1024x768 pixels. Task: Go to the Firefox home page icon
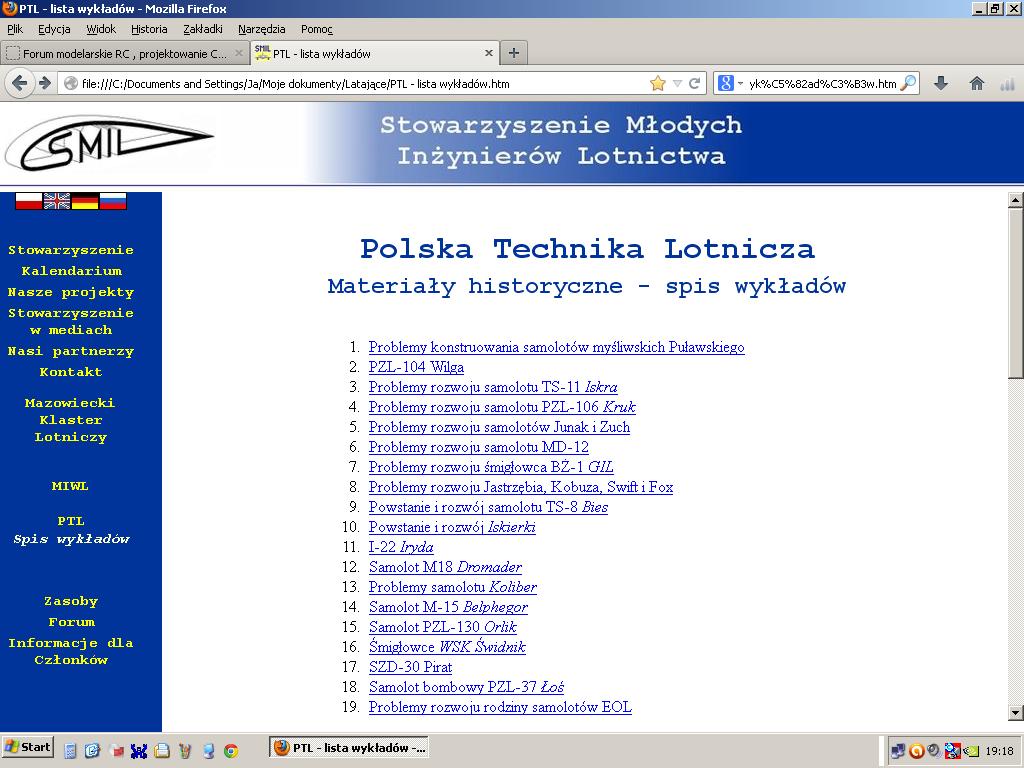click(x=977, y=84)
